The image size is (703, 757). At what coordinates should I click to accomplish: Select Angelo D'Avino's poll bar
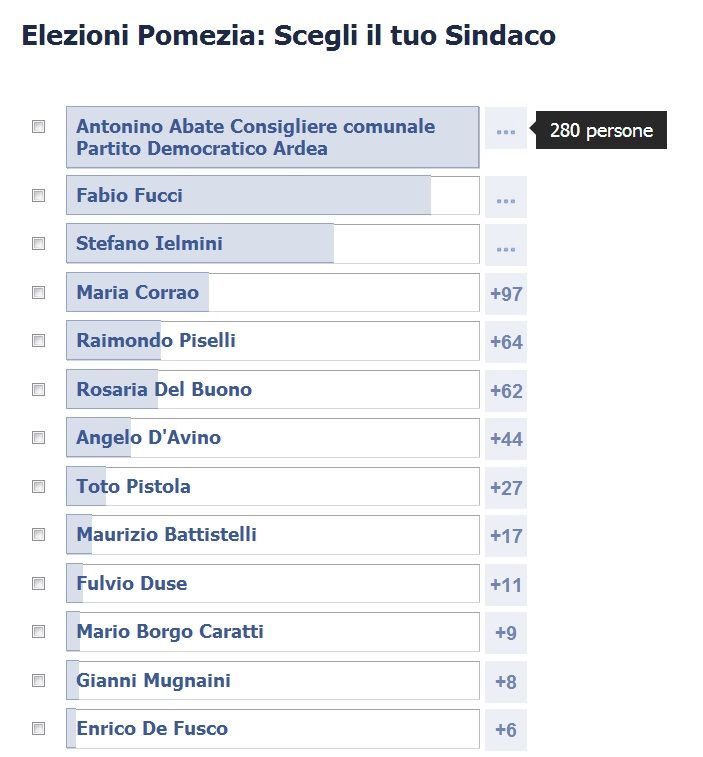(x=273, y=438)
